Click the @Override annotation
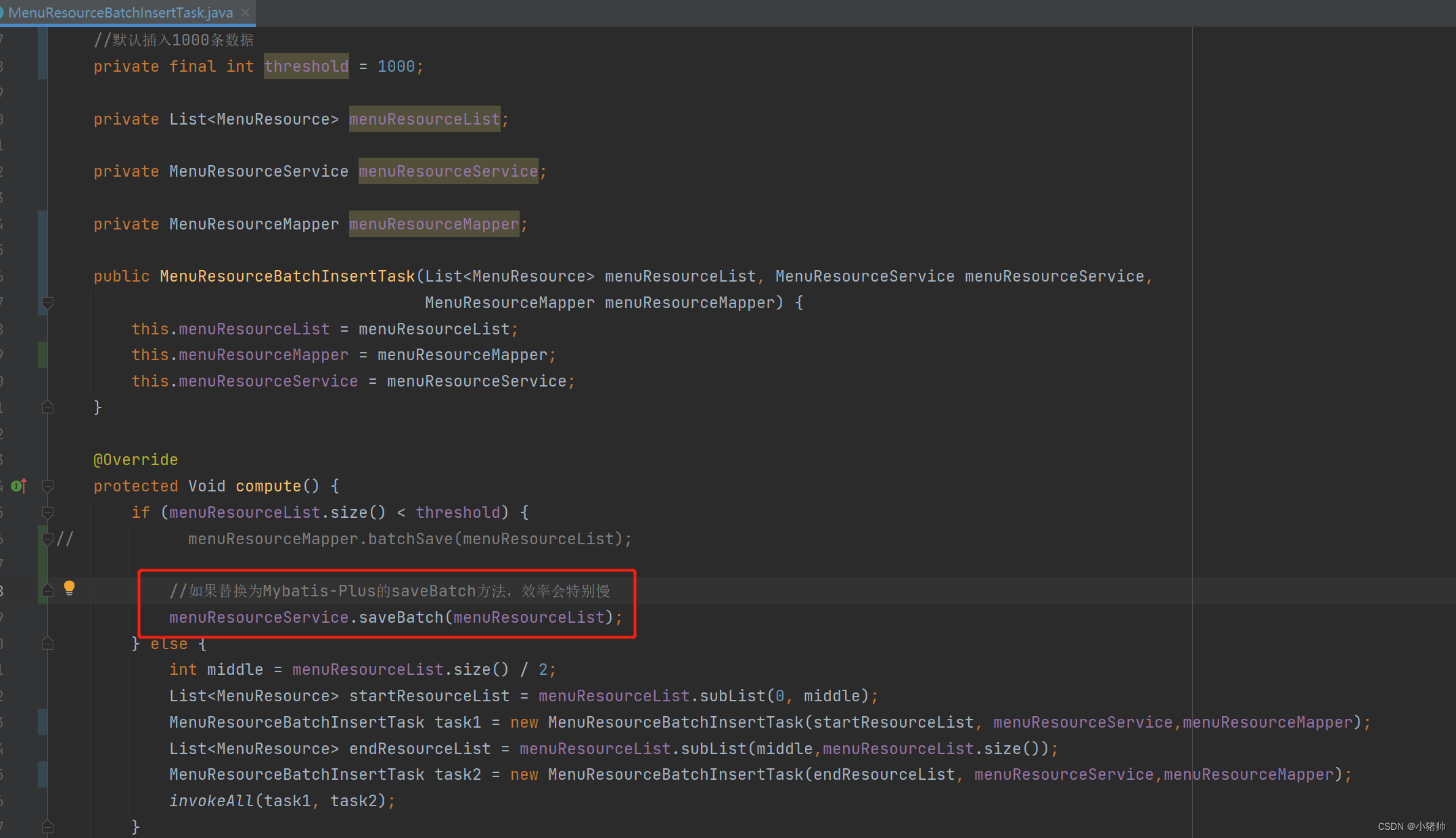Image resolution: width=1456 pixels, height=838 pixels. [x=136, y=460]
